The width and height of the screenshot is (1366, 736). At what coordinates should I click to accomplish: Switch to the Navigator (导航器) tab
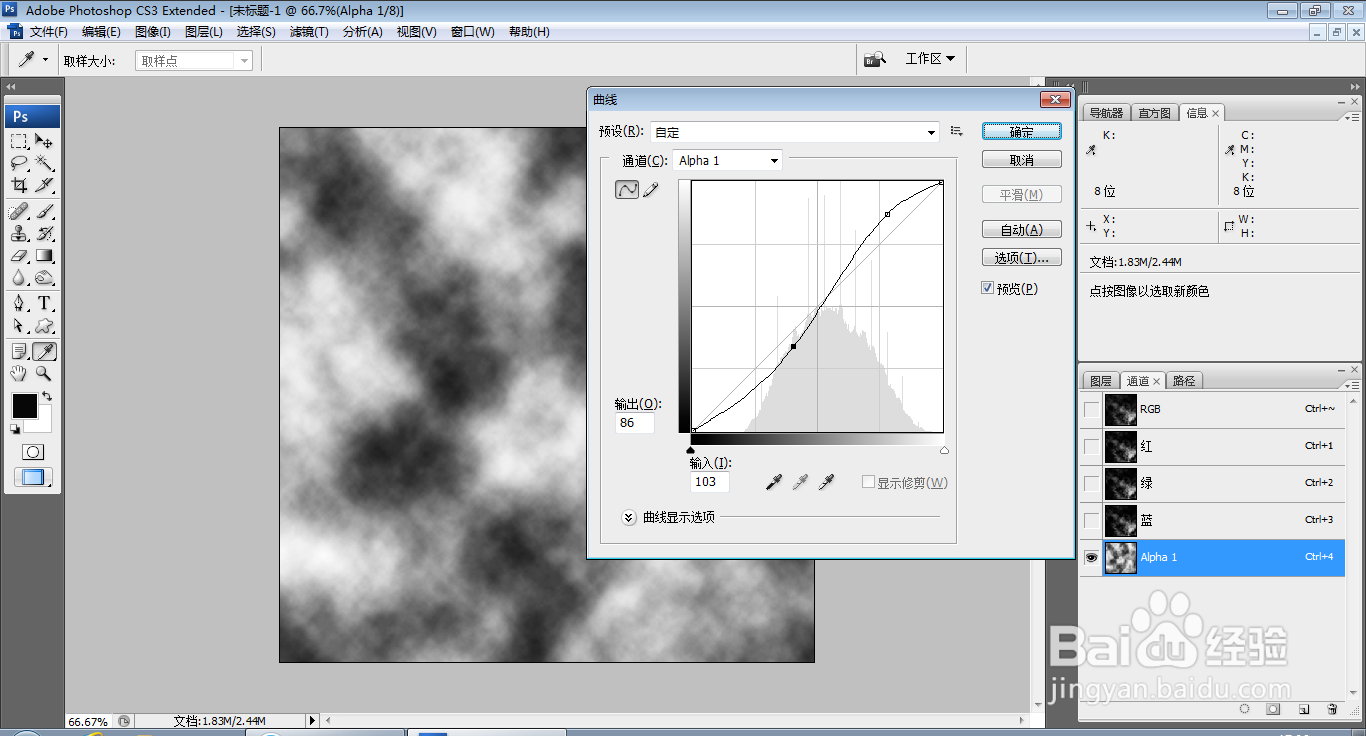tap(1106, 113)
